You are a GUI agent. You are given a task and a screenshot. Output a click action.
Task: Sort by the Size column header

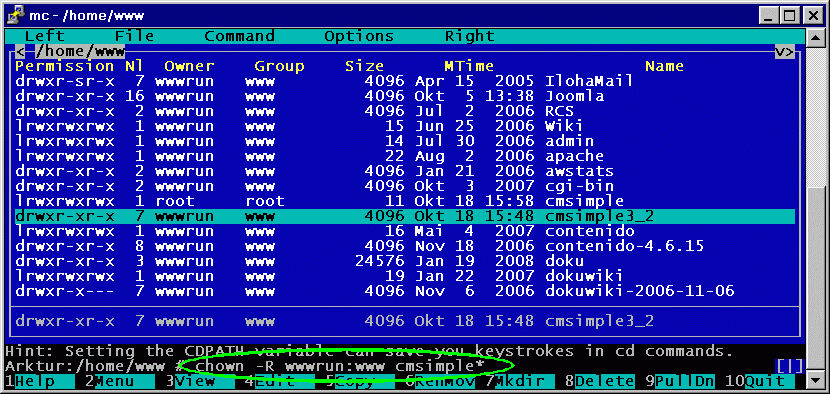(x=364, y=66)
